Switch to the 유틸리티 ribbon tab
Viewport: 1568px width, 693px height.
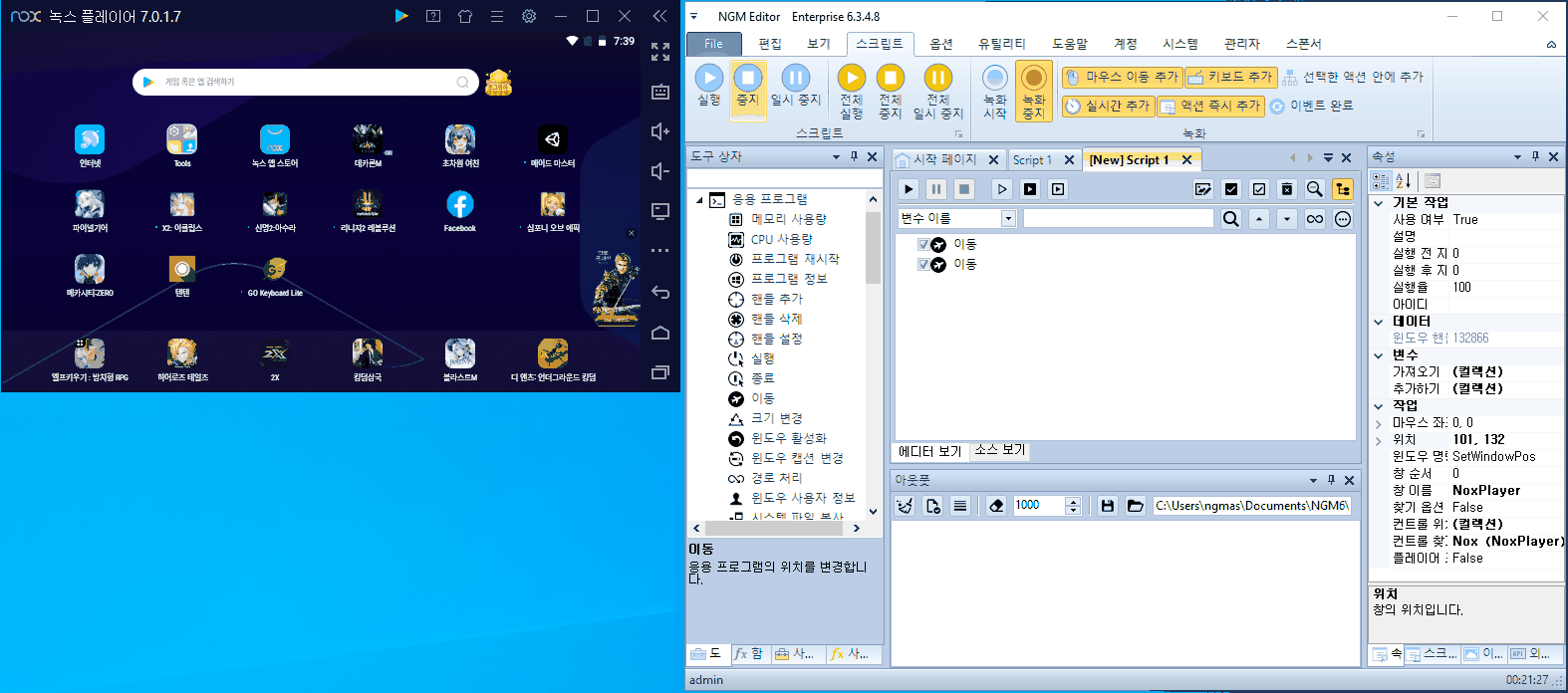[1001, 44]
